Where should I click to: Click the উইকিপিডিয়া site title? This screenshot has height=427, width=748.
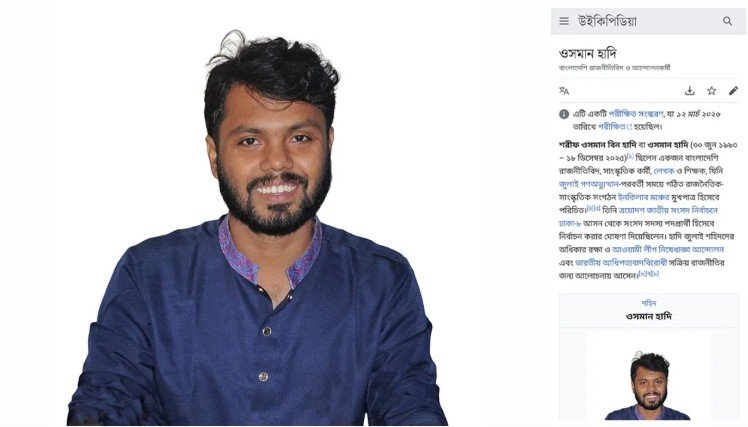(x=607, y=21)
